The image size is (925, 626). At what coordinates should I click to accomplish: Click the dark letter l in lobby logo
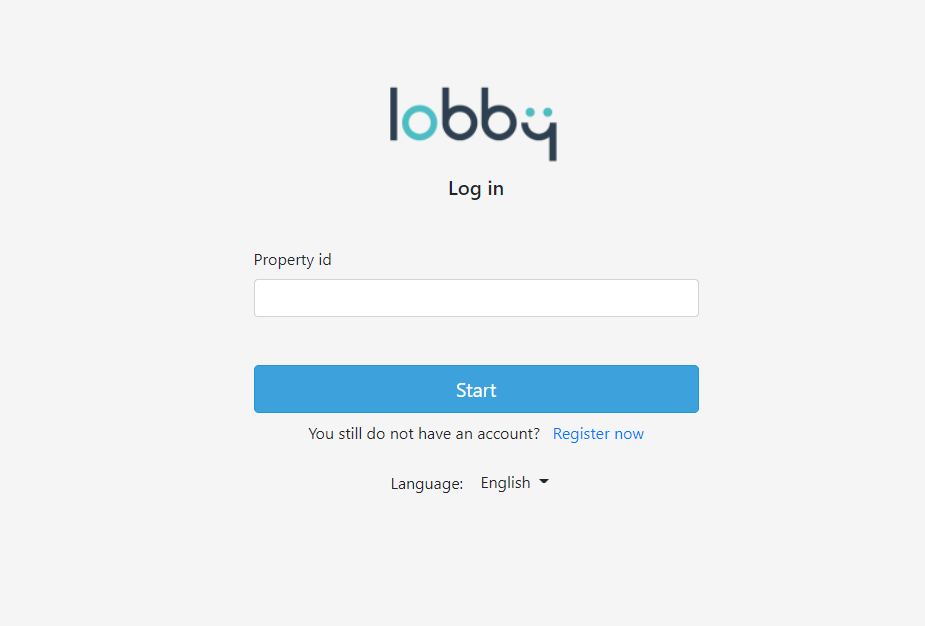[394, 114]
